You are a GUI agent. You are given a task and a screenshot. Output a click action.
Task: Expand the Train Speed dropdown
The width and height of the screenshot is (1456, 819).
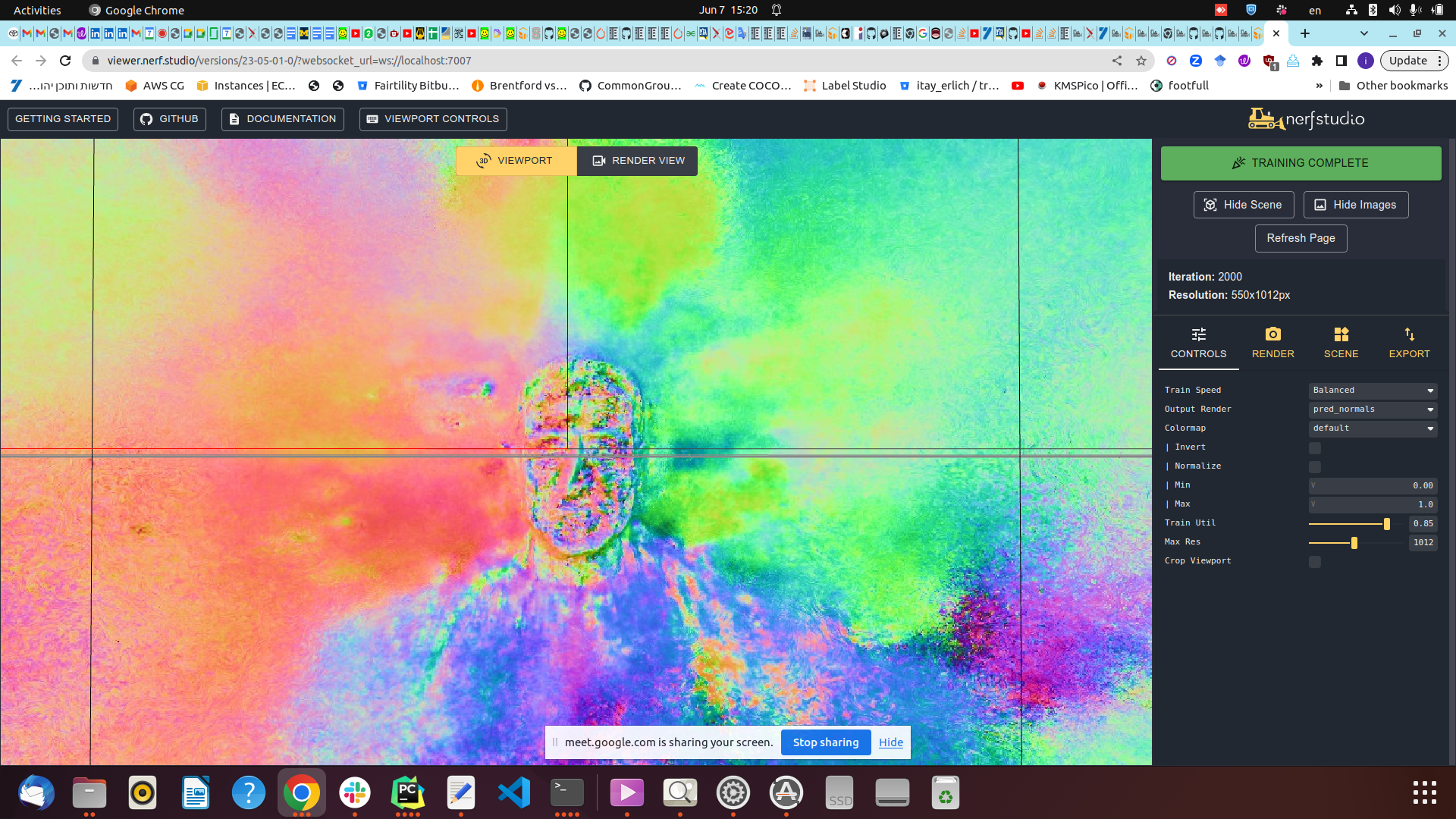1373,391
